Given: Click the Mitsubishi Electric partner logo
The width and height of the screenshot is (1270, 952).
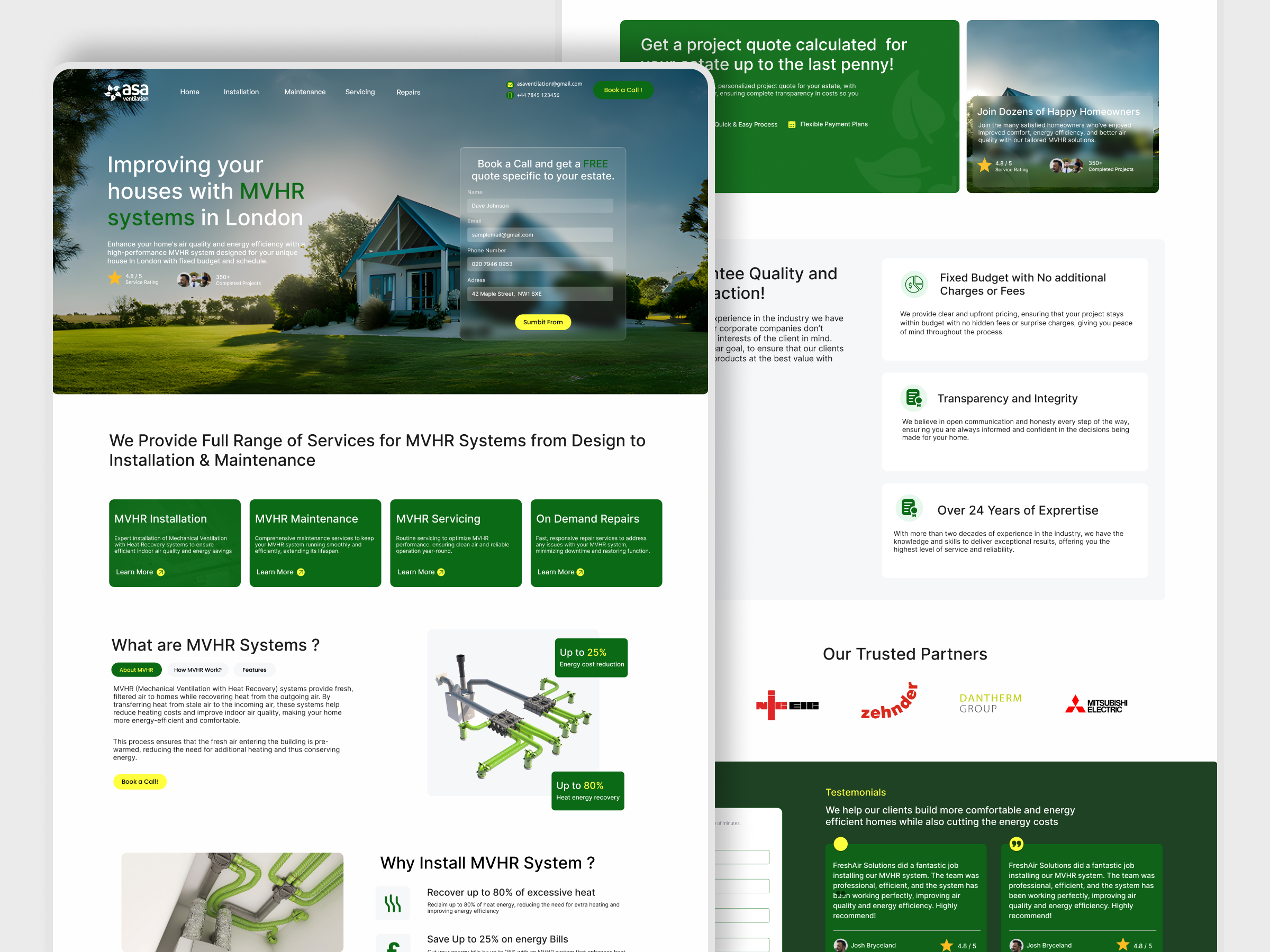Looking at the screenshot, I should click(x=1096, y=705).
